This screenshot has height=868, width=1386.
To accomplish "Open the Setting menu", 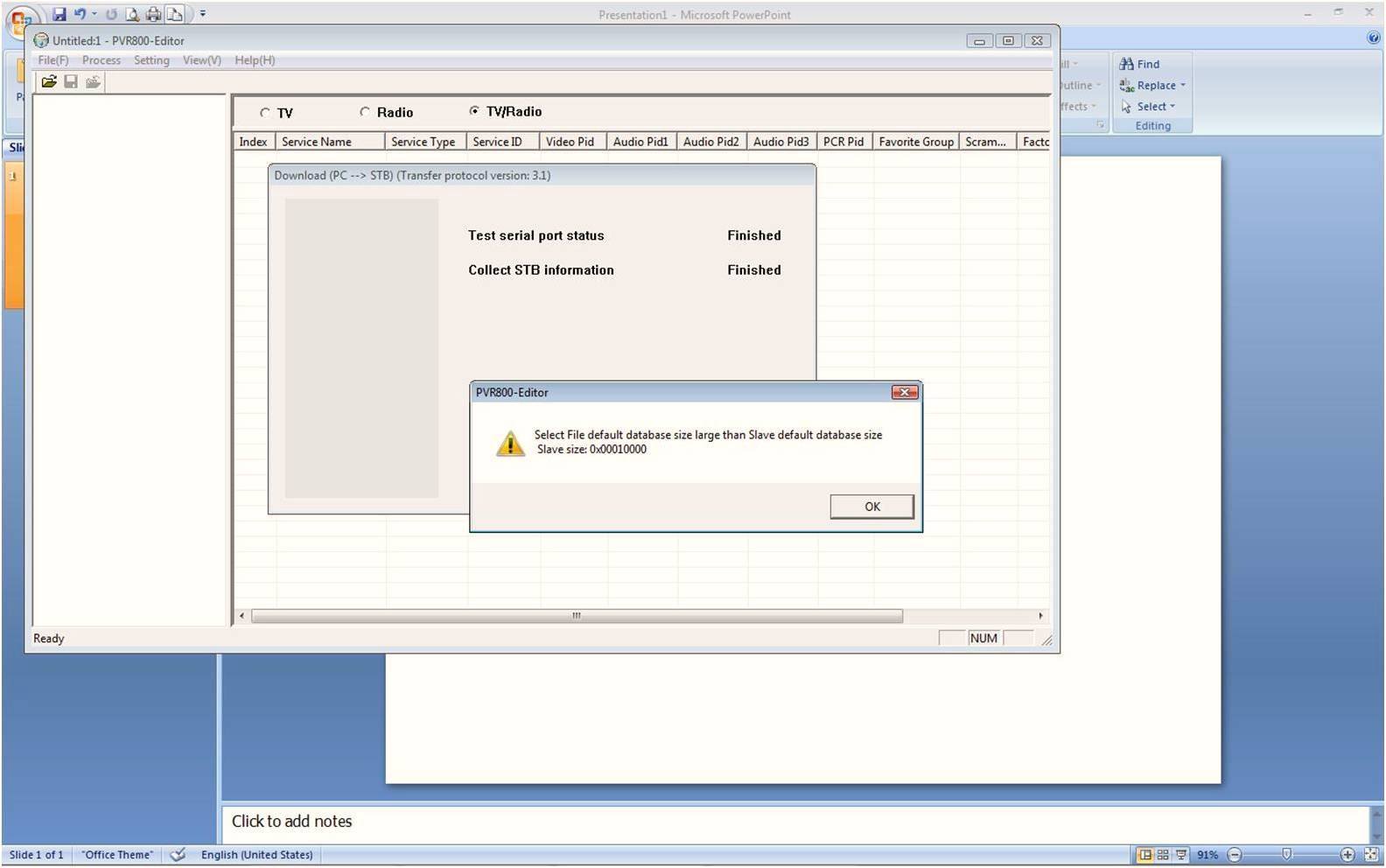I will (x=151, y=60).
